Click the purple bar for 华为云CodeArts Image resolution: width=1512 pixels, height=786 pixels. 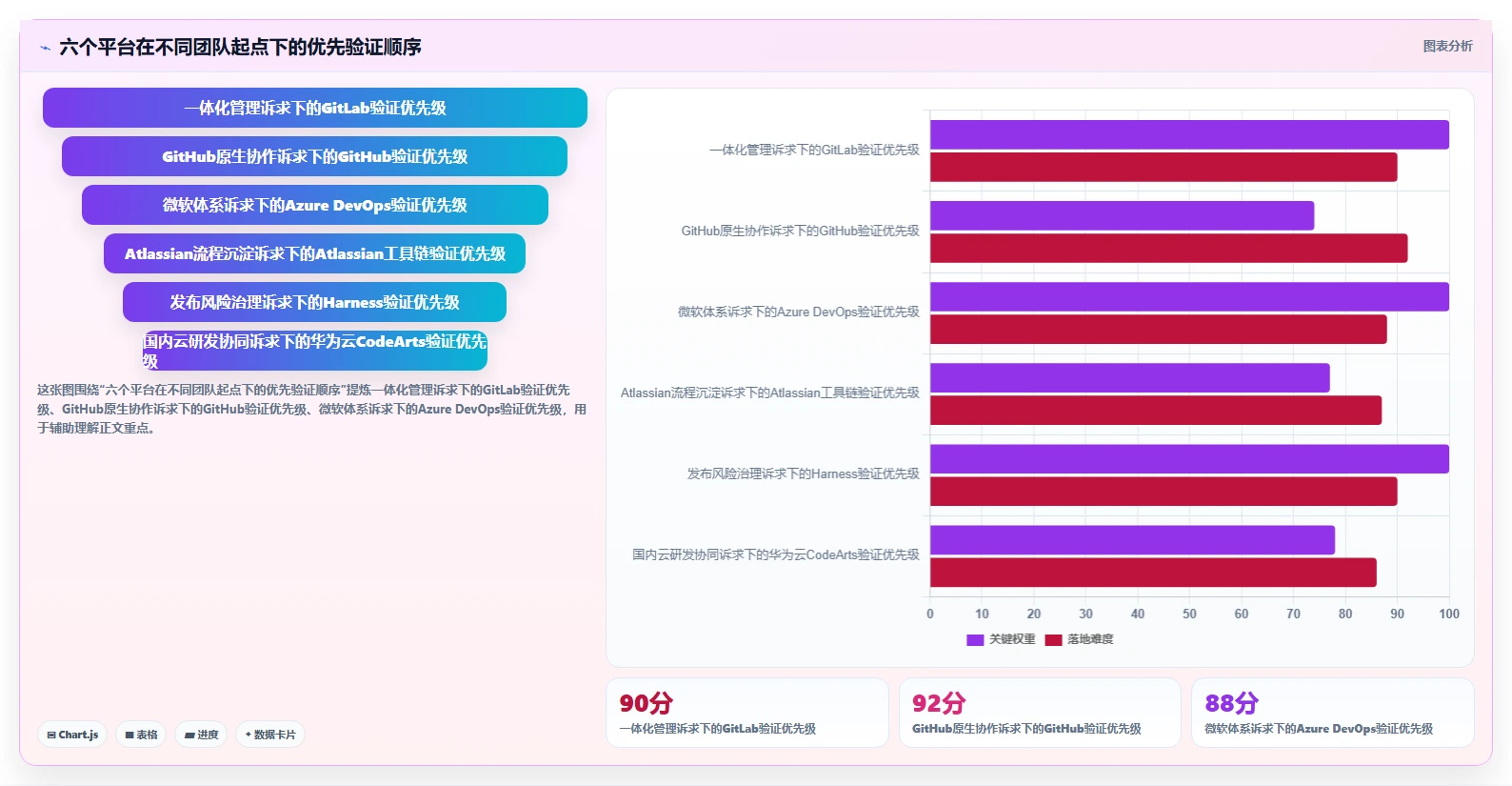pos(1132,539)
